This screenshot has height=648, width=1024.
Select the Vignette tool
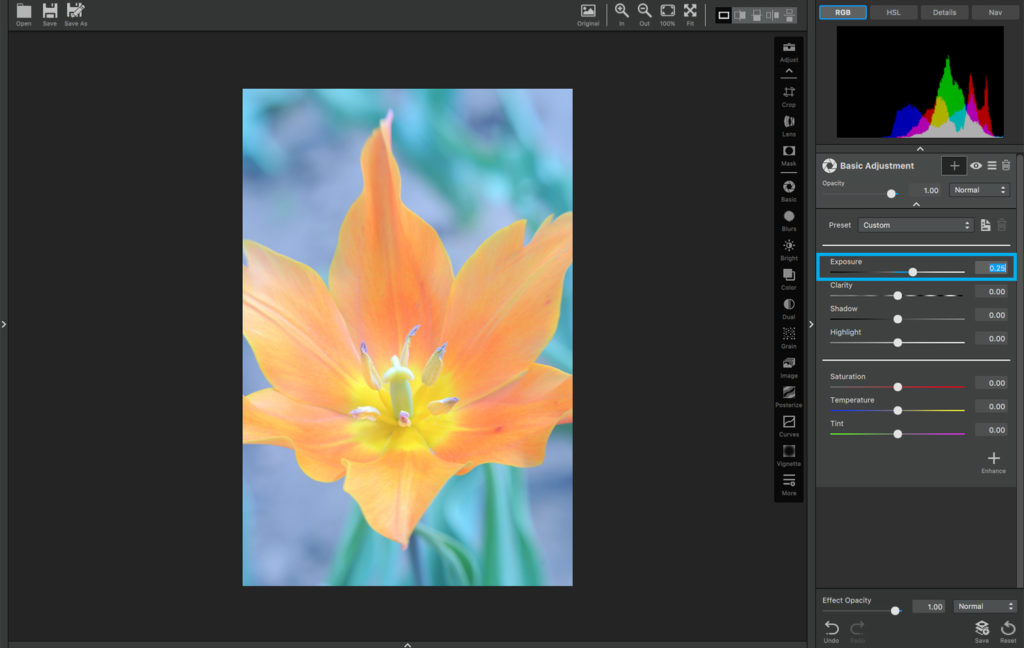tap(789, 455)
